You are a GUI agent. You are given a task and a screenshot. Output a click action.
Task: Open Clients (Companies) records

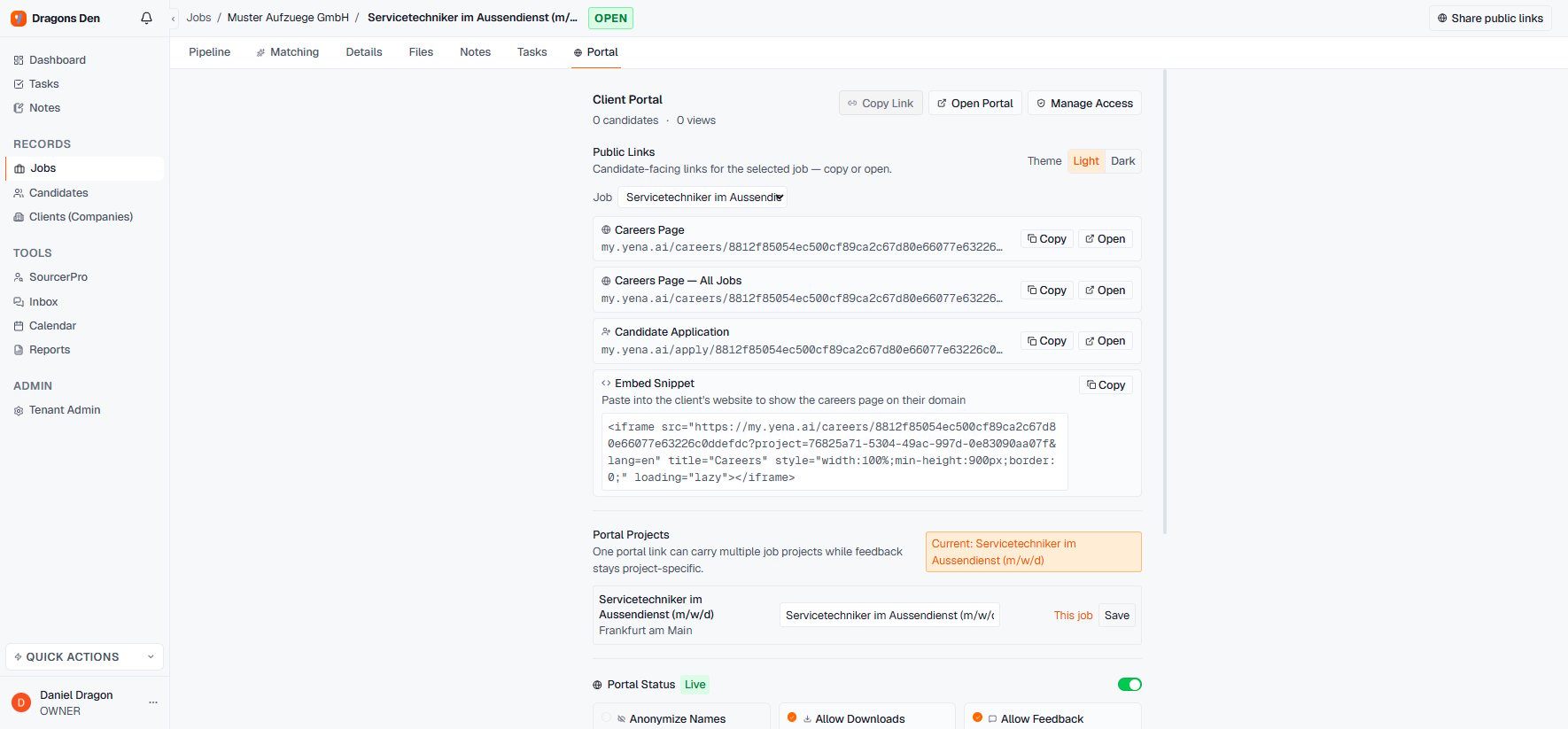[x=81, y=217]
